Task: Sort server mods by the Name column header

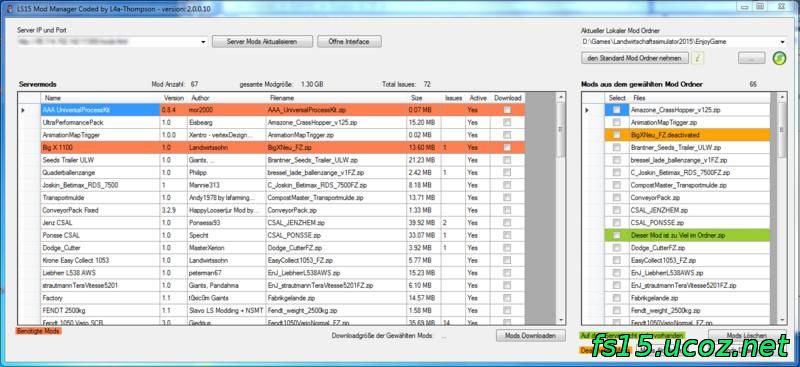Action: 100,97
